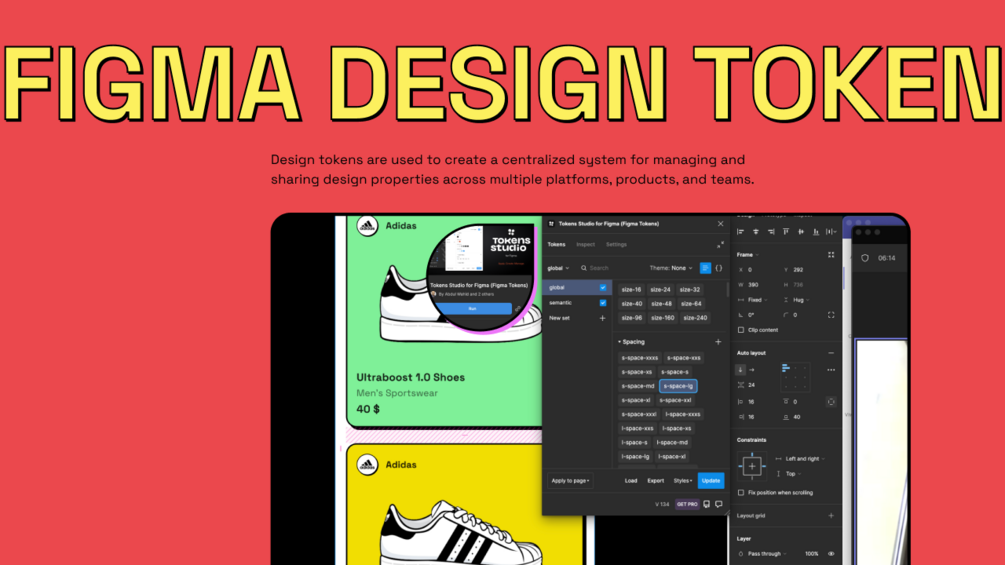Click the align bottom icon
The width and height of the screenshot is (1005, 565).
816,232
